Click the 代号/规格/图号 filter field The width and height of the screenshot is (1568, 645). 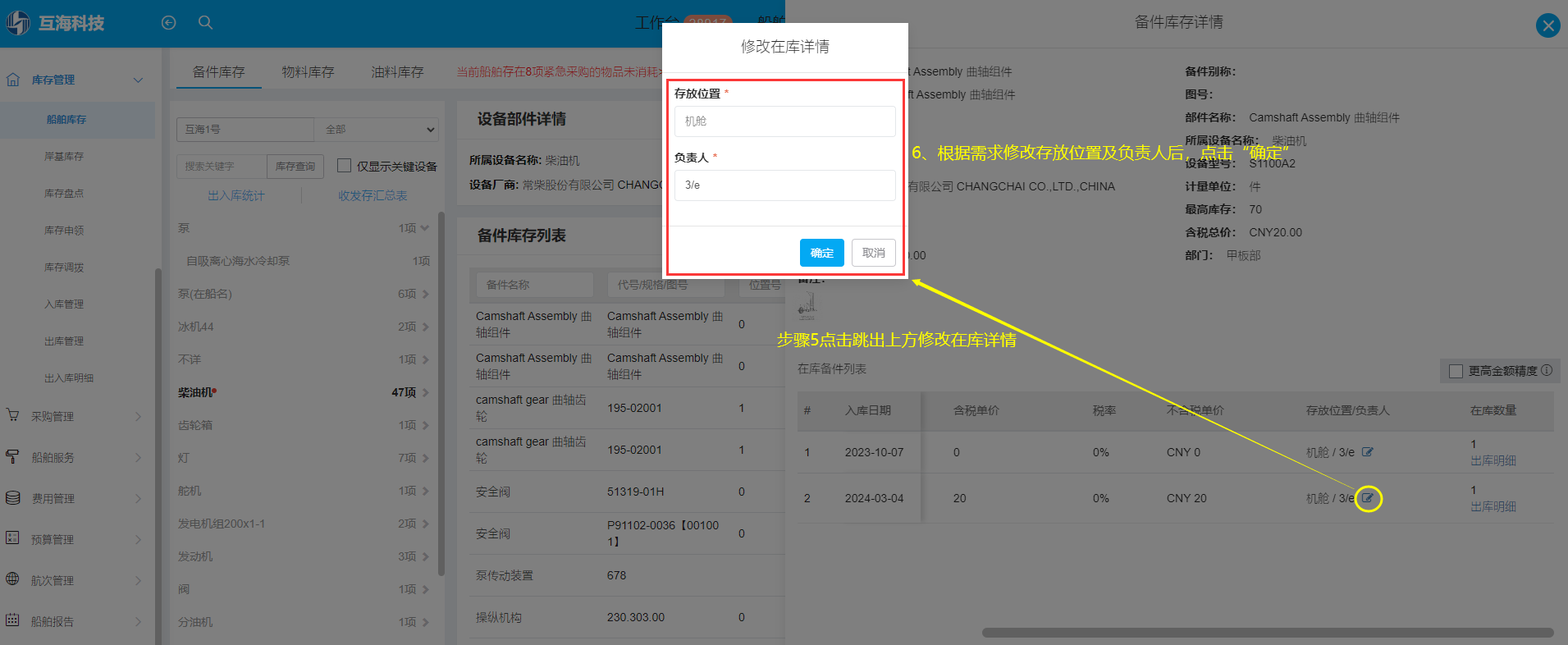666,285
